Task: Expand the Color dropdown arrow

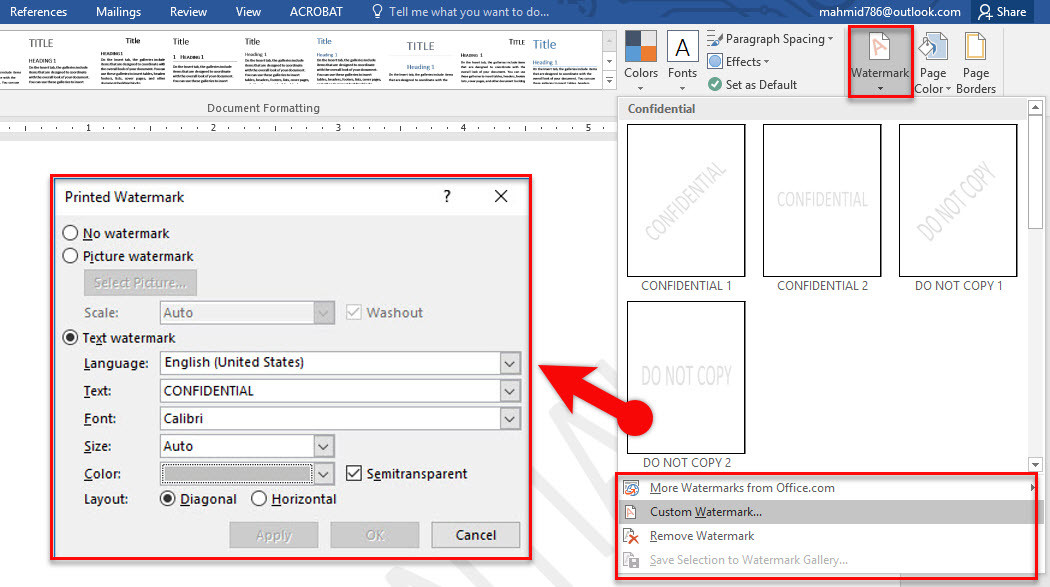Action: [x=323, y=474]
